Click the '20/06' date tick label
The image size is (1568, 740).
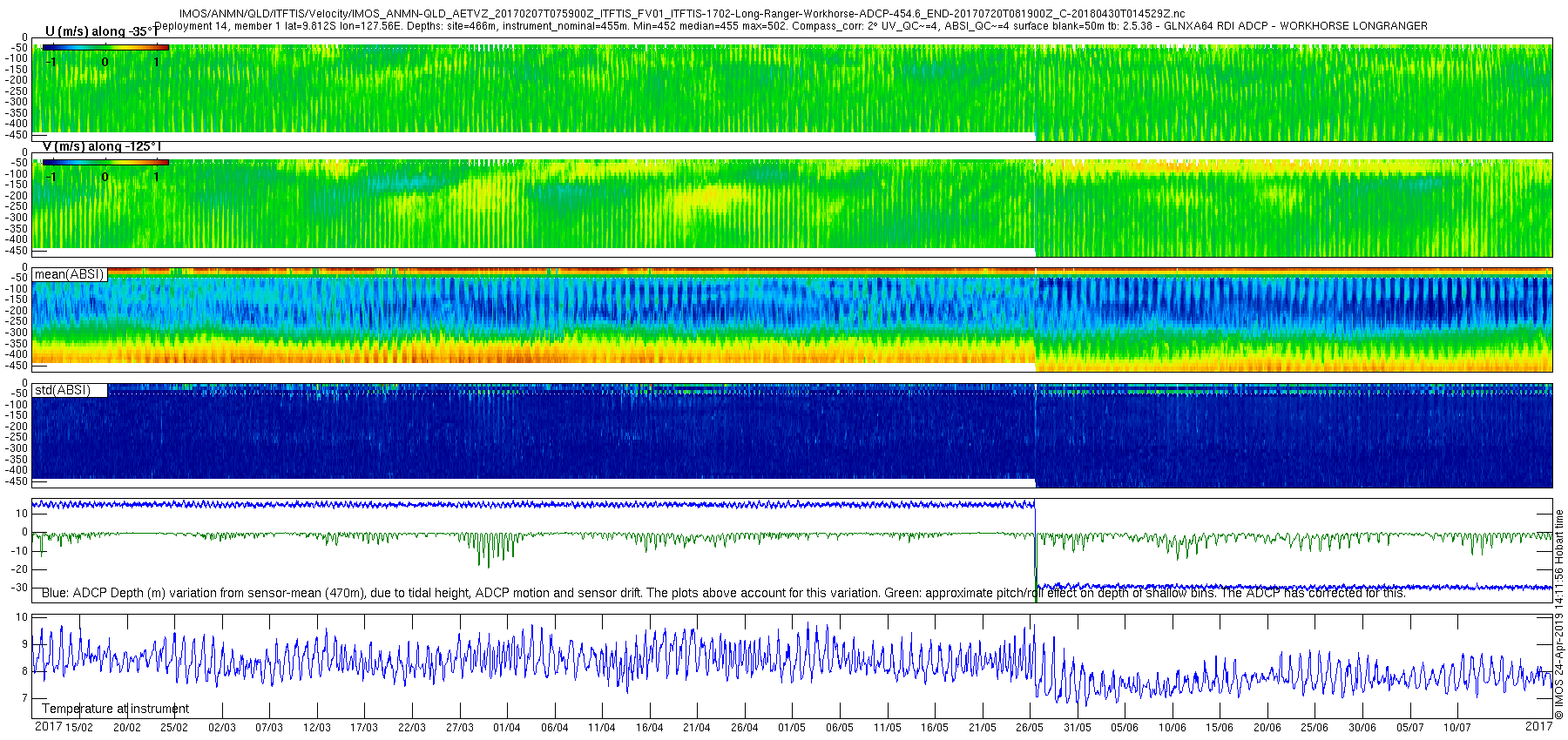pos(1267,727)
